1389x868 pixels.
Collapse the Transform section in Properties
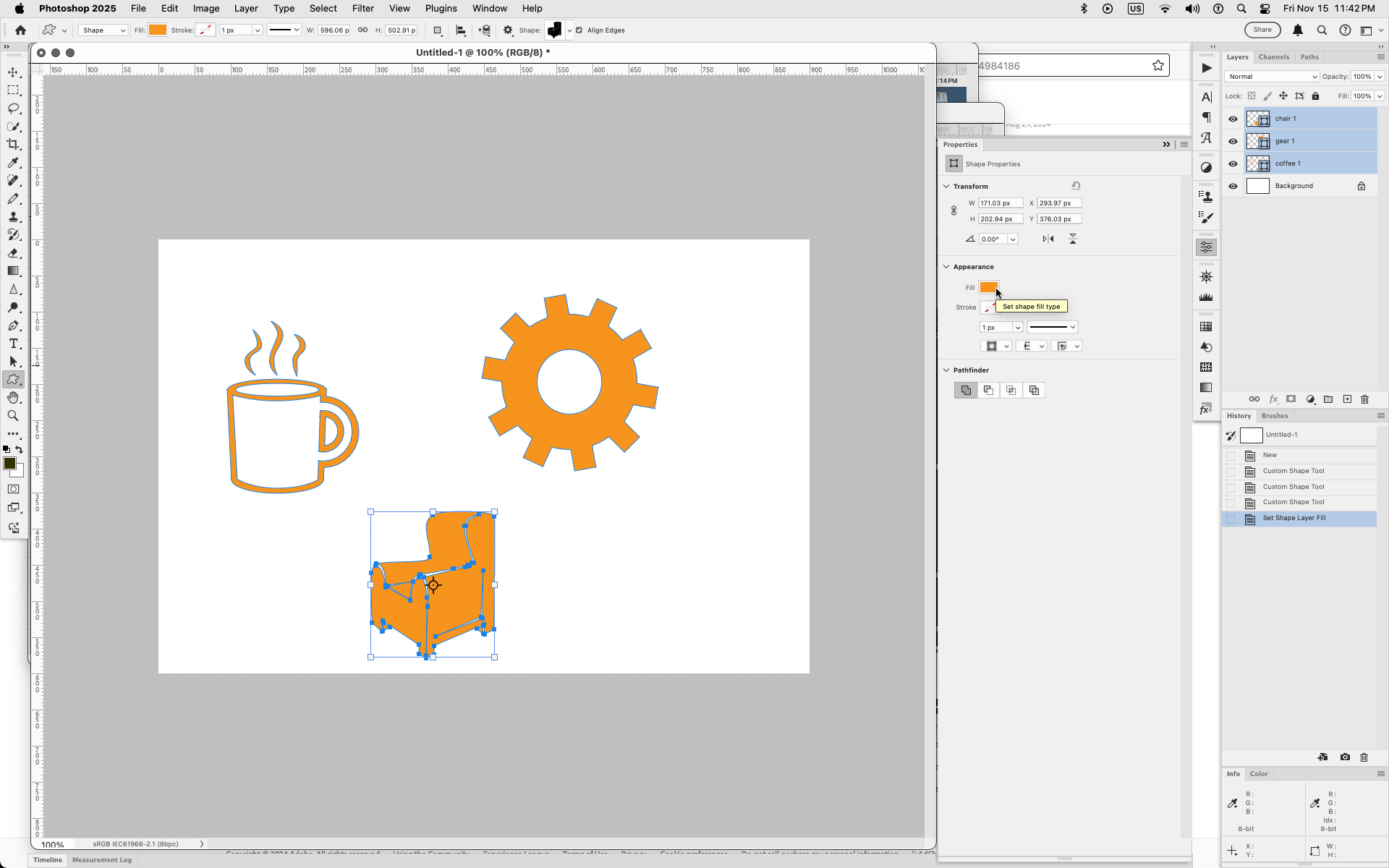[x=947, y=186]
